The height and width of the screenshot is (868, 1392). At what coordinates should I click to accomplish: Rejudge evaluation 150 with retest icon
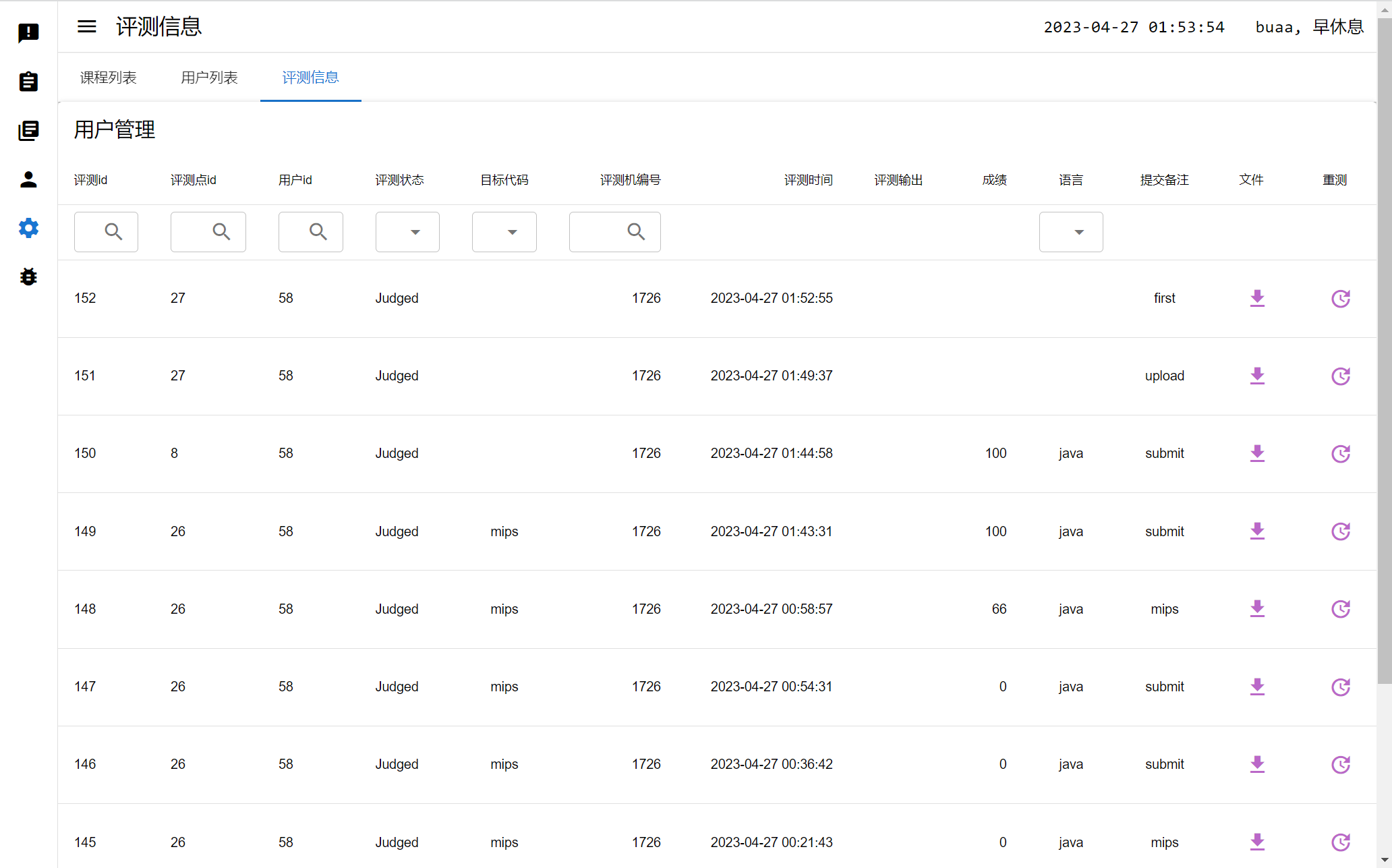pos(1340,454)
